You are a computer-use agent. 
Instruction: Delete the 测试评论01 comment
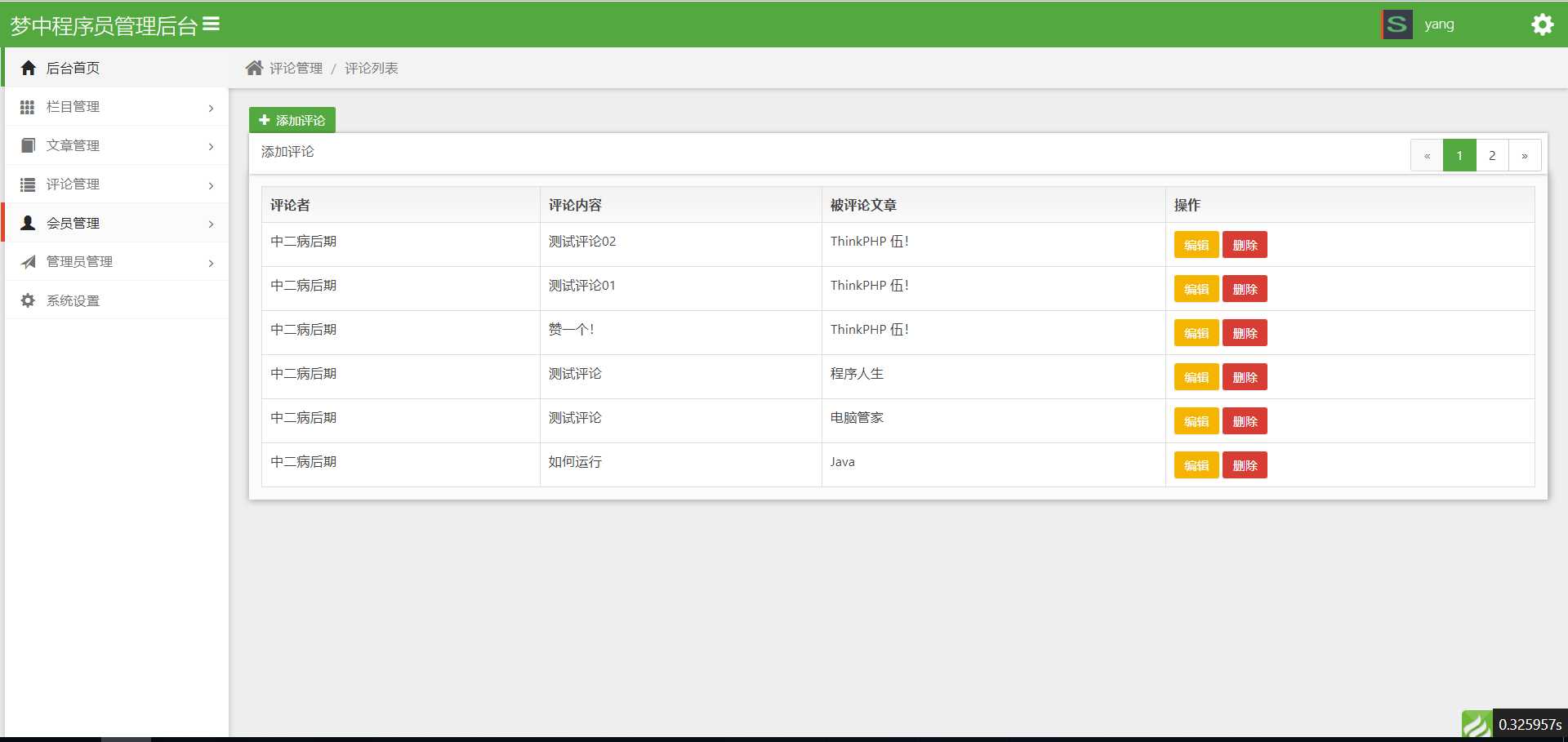click(1245, 289)
